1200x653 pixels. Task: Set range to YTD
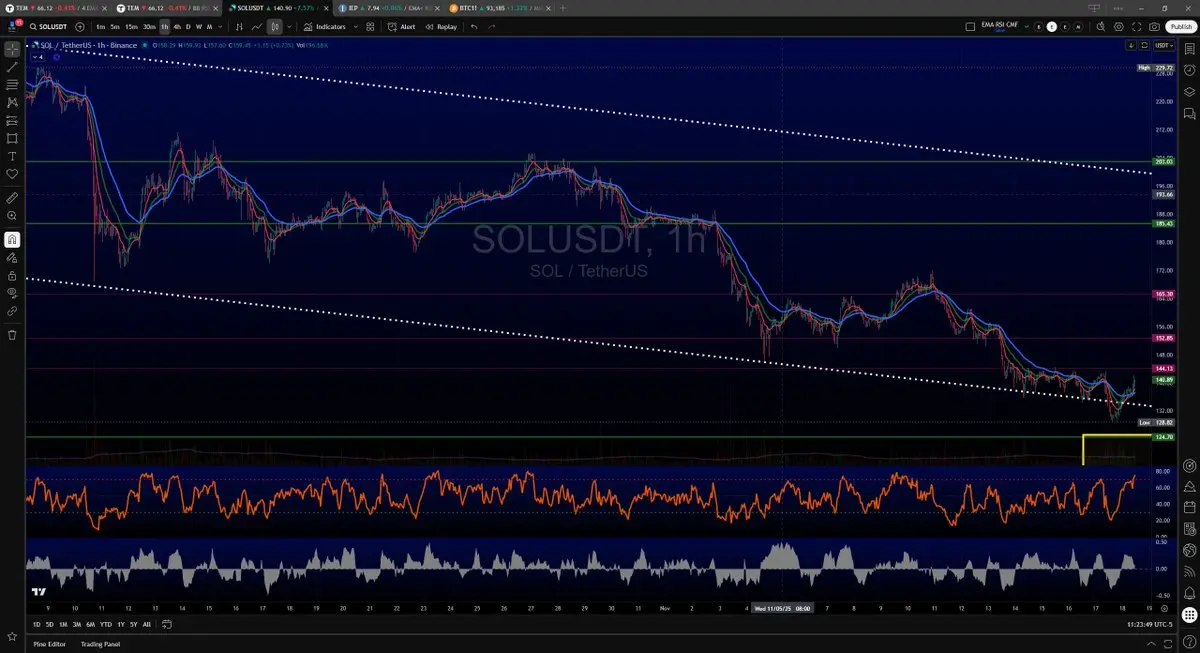click(106, 625)
